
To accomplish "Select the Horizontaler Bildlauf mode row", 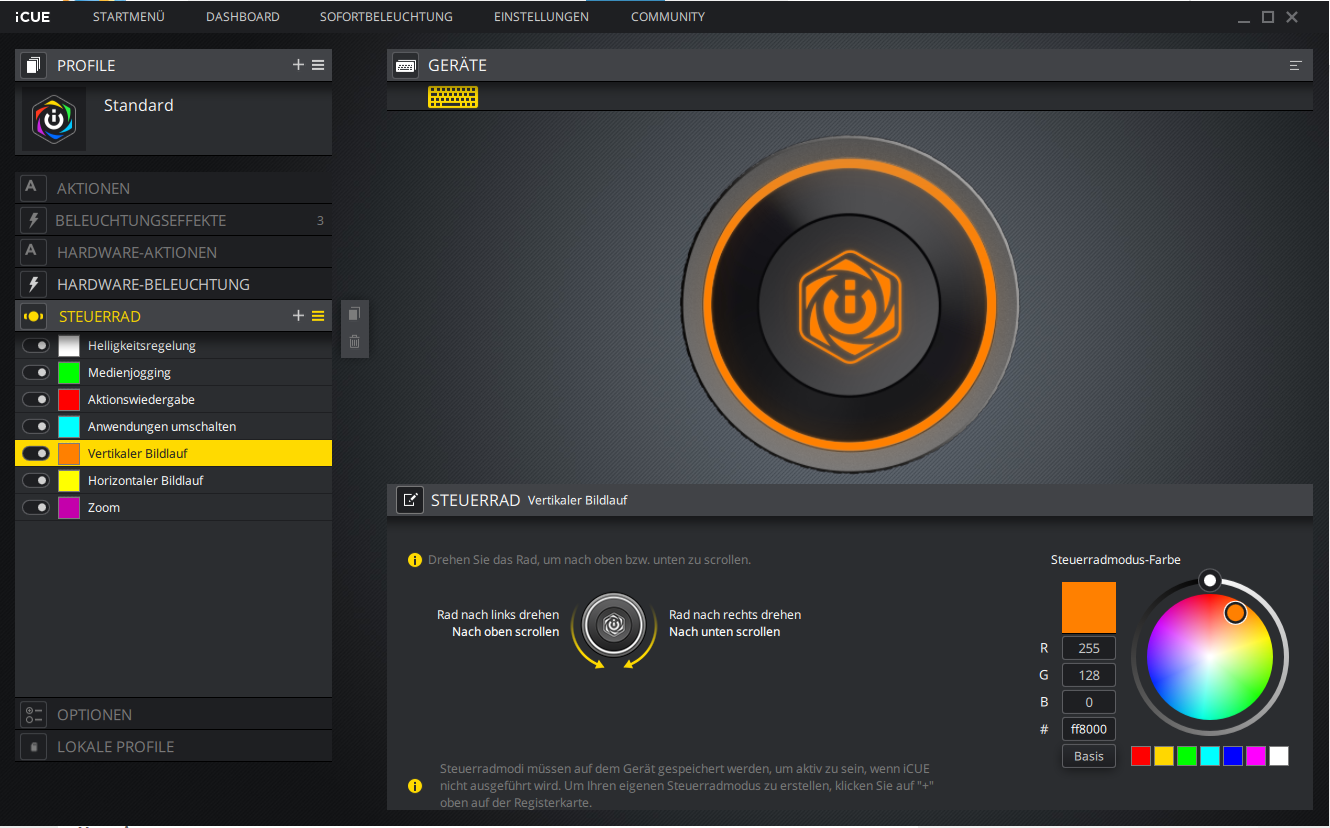I will point(174,480).
